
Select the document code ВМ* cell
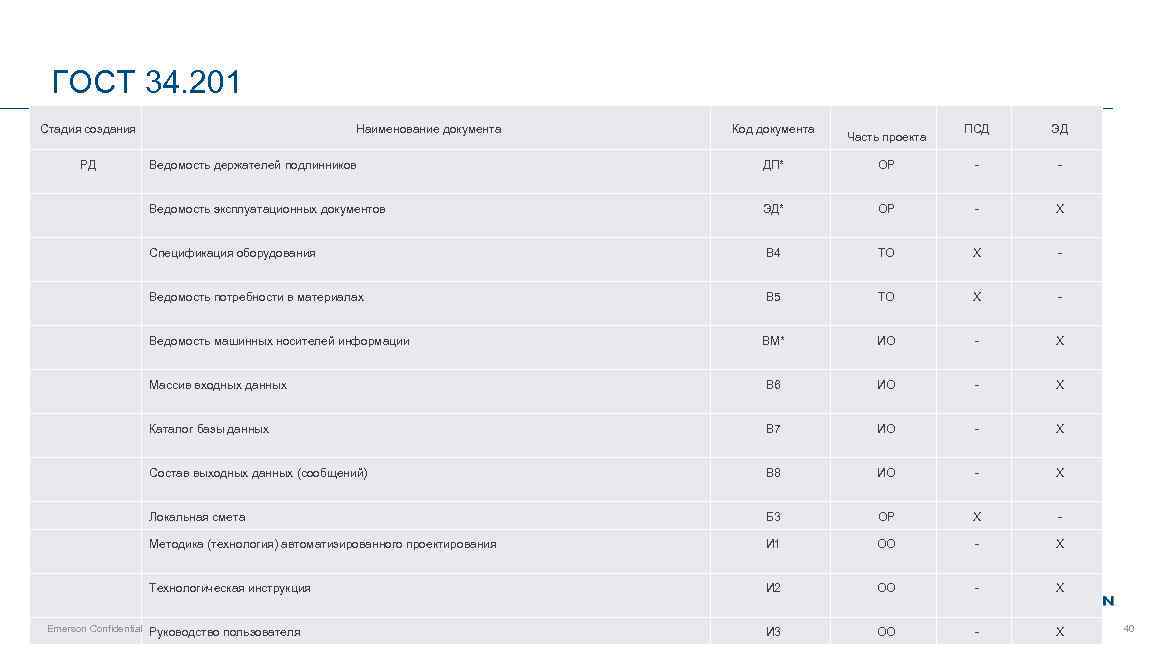click(x=773, y=341)
